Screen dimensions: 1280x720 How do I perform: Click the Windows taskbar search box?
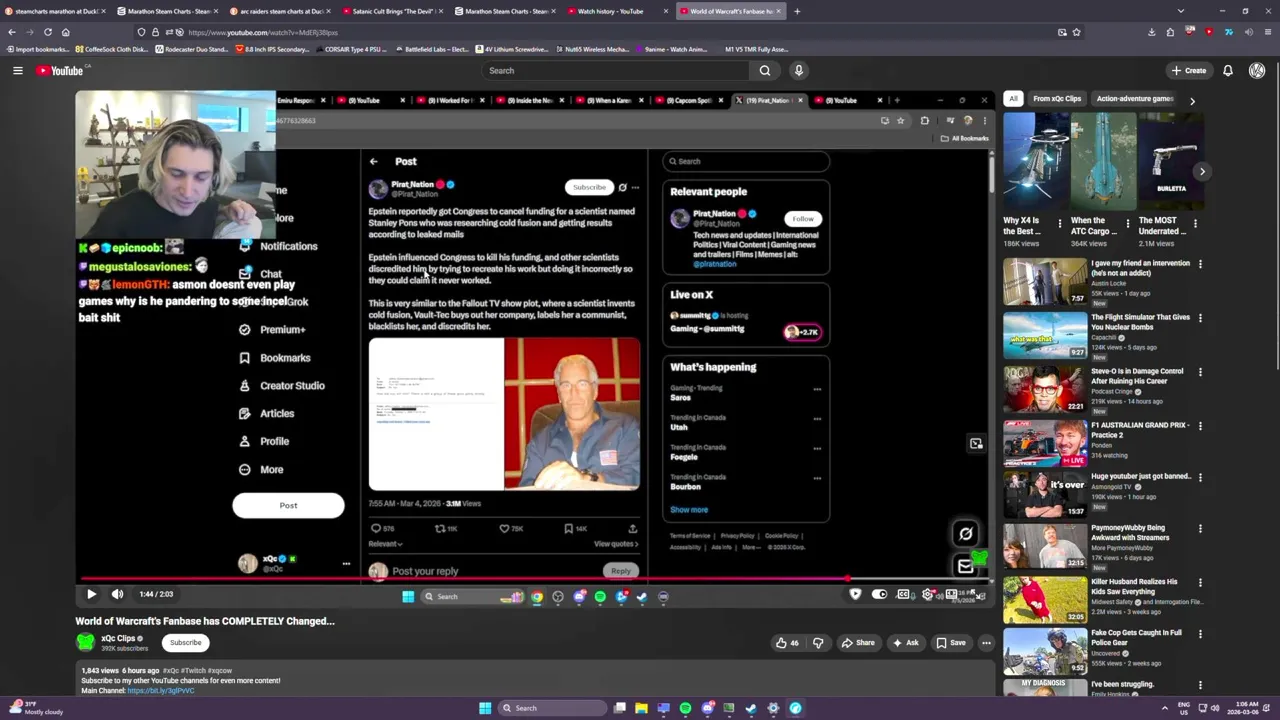pos(550,708)
